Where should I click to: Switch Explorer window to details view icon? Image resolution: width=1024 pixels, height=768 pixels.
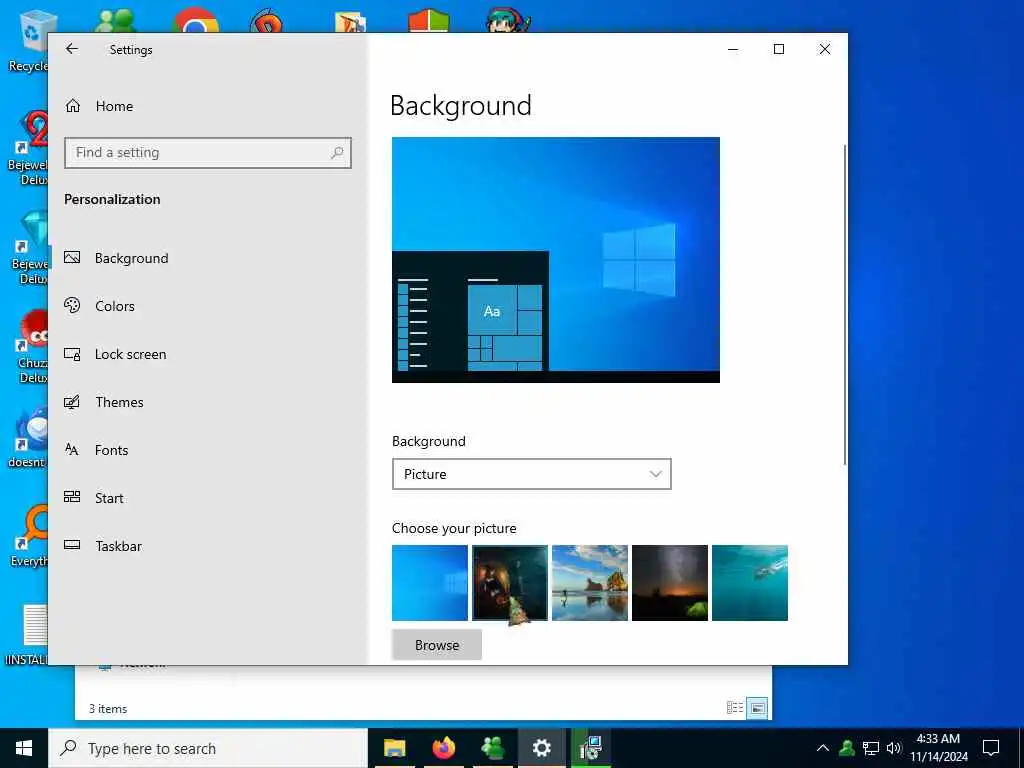pyautogui.click(x=735, y=707)
